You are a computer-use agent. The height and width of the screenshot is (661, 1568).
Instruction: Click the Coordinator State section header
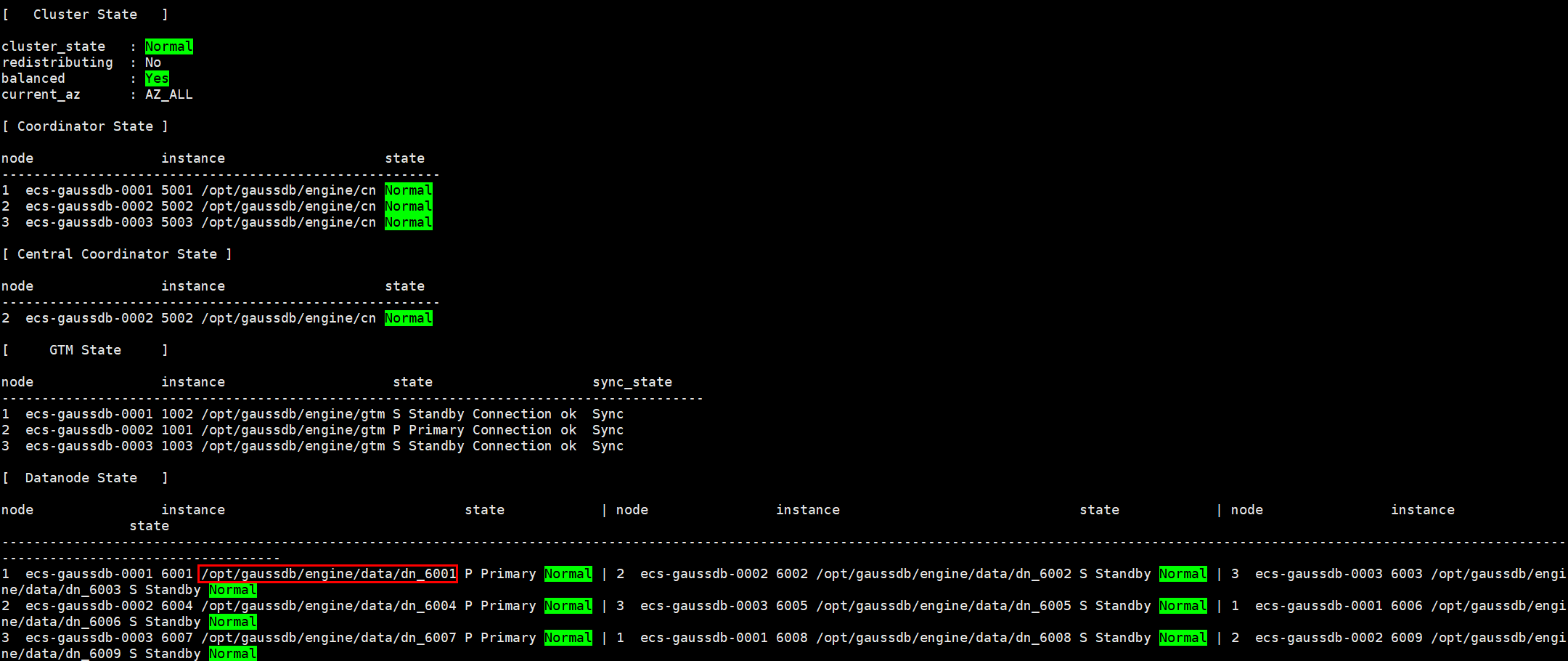pyautogui.click(x=85, y=126)
